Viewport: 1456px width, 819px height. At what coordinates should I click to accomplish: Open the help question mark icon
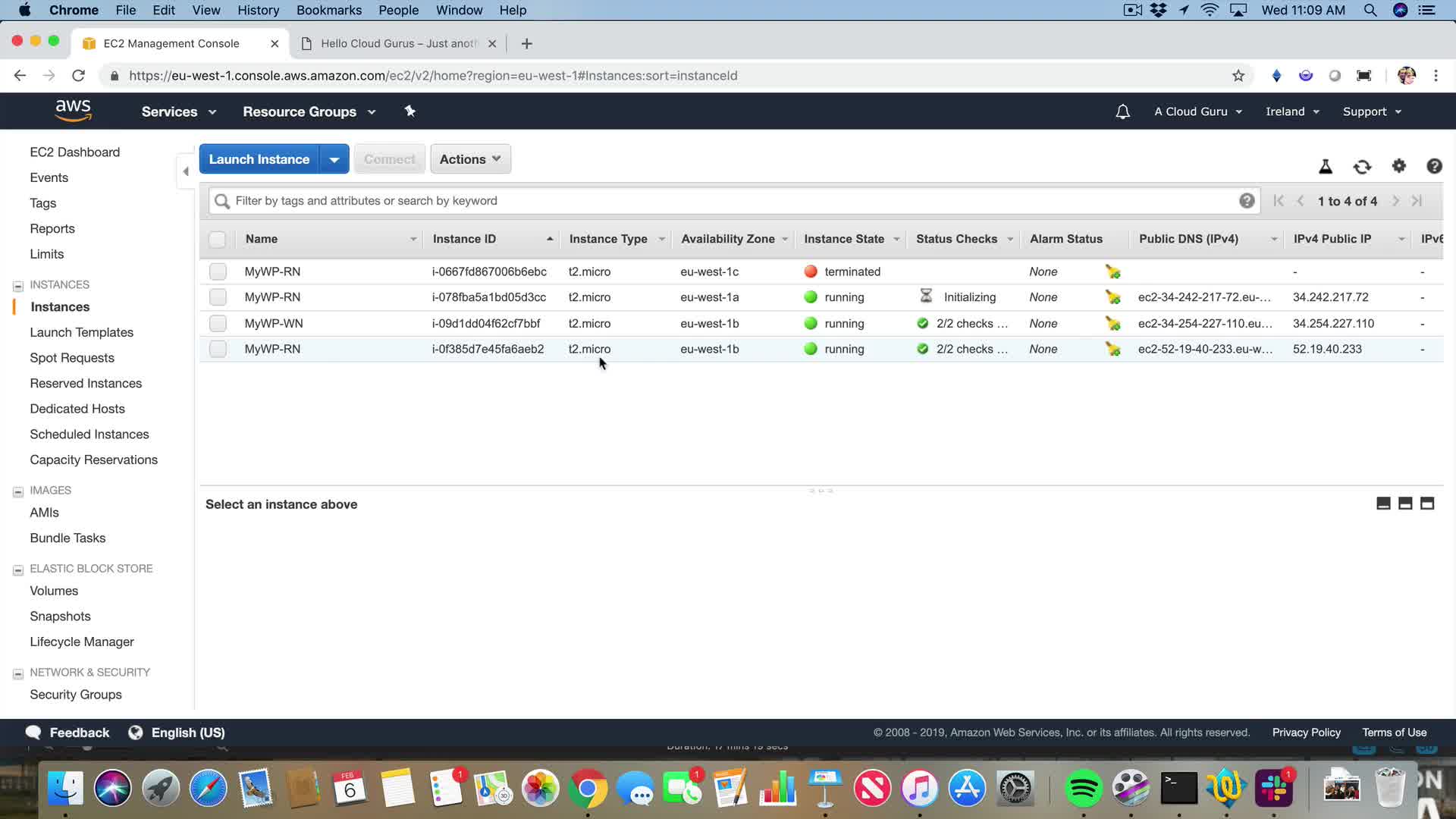1433,166
